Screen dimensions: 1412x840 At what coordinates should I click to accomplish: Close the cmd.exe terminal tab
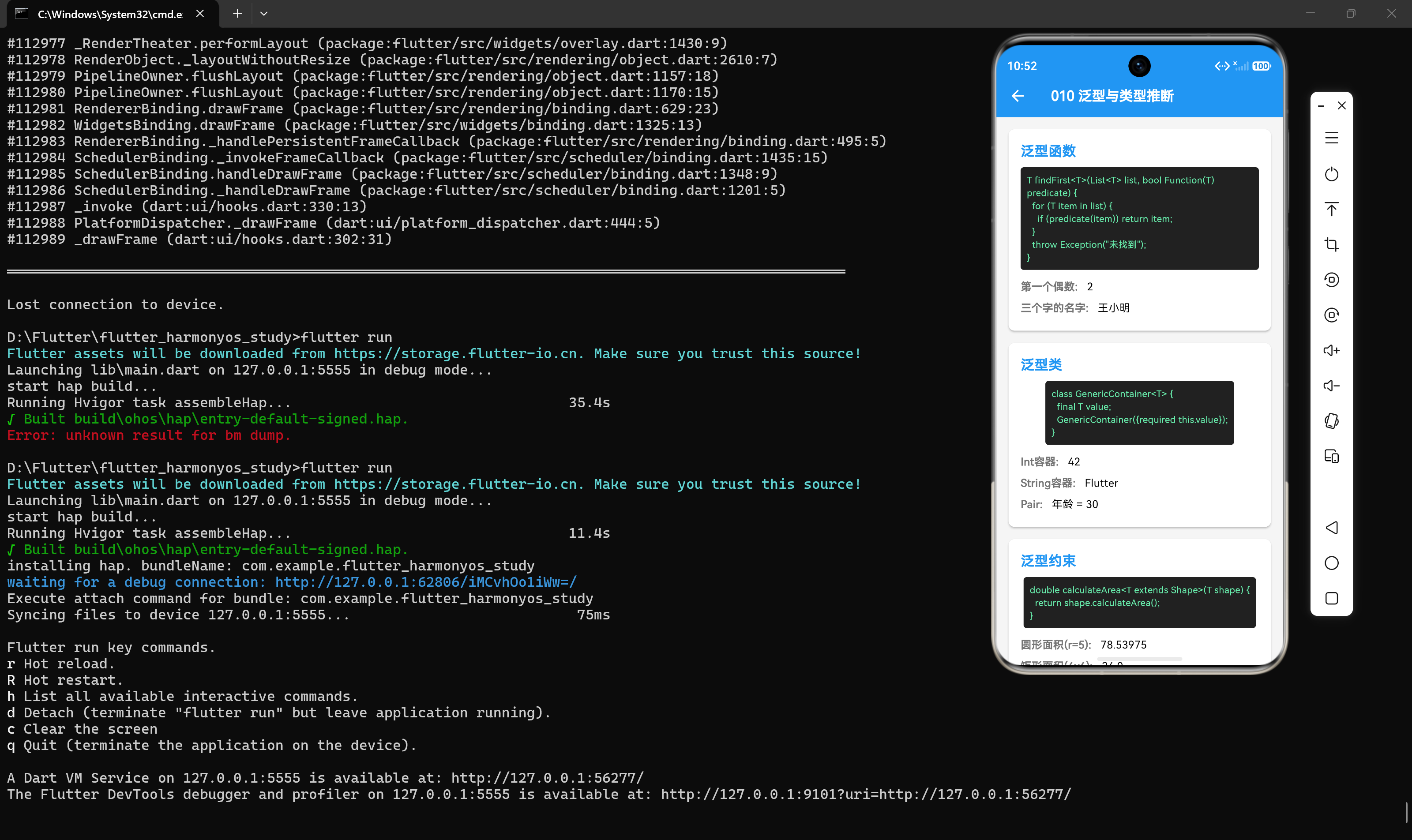pos(200,14)
